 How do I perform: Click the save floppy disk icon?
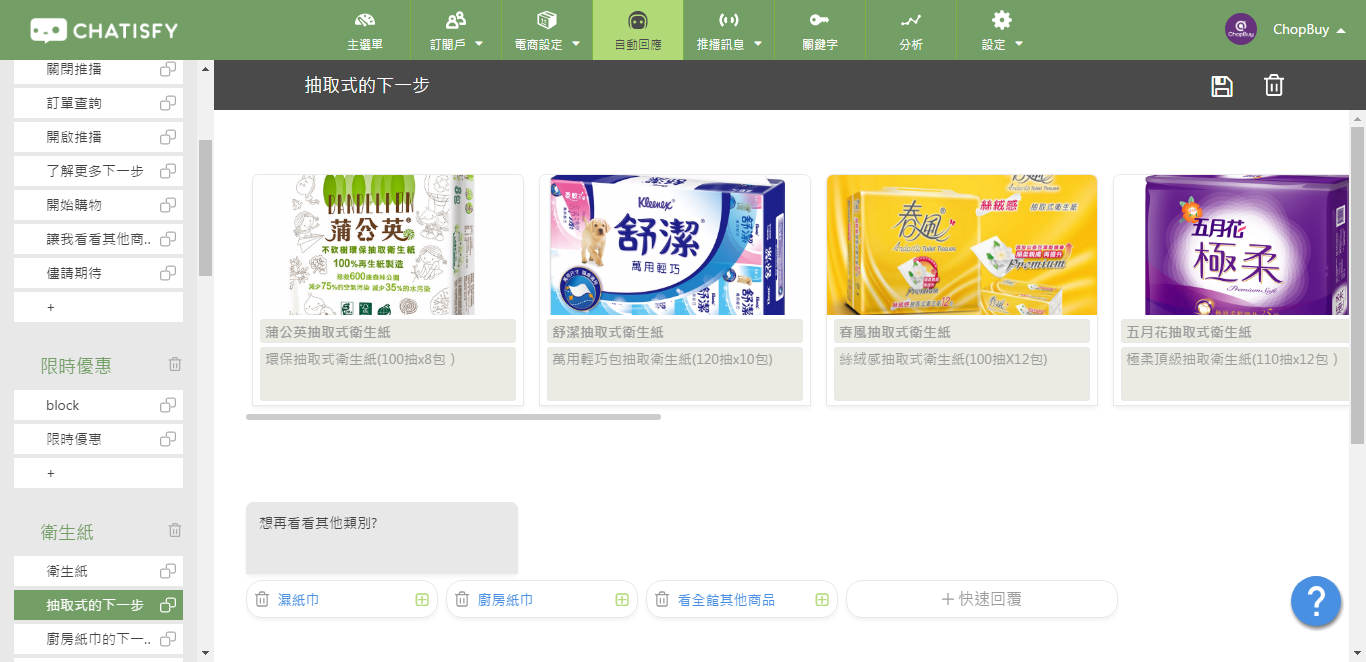click(1221, 86)
